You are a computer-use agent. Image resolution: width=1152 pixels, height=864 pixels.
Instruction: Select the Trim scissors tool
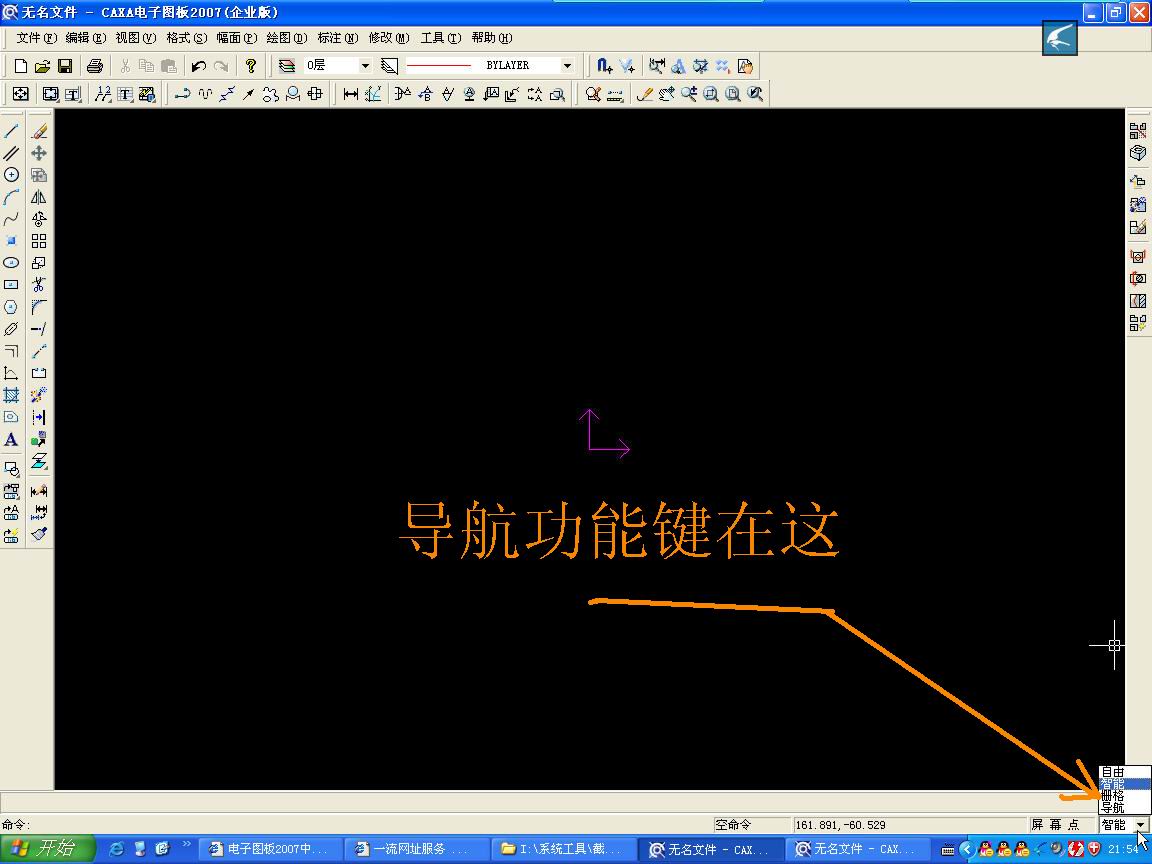tap(39, 285)
